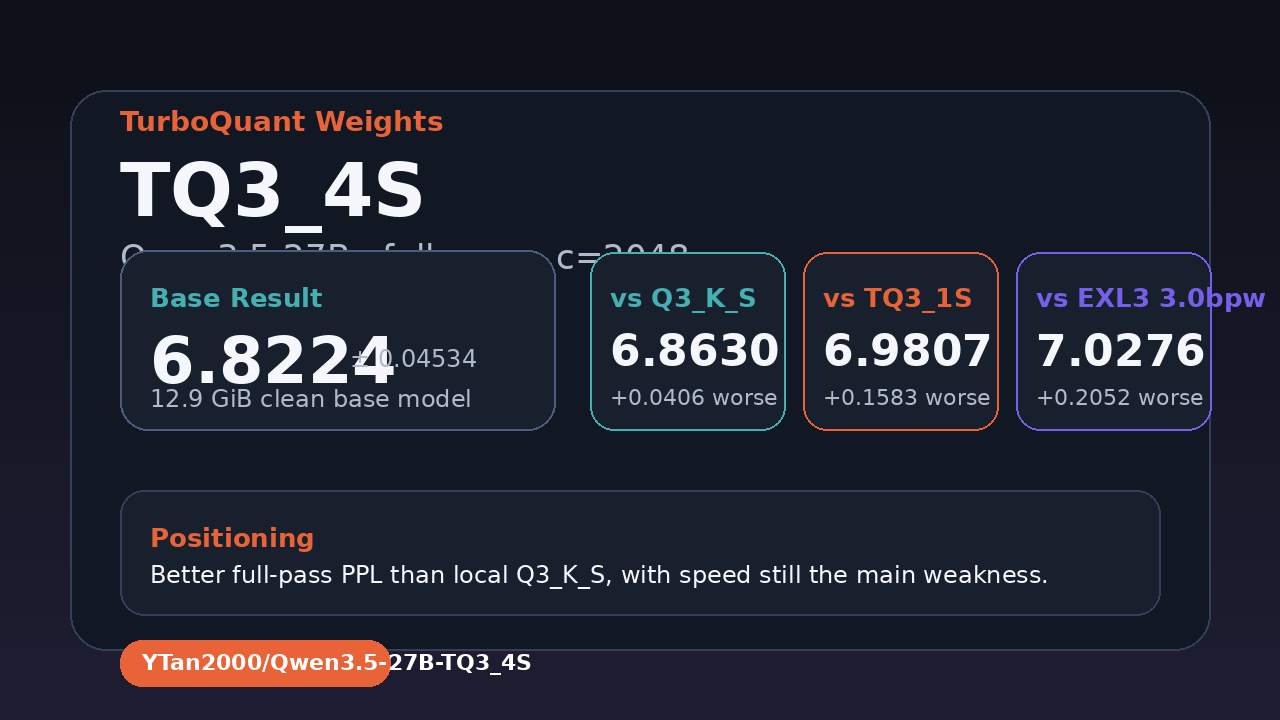This screenshot has width=1280, height=720.
Task: Open the vs EXL3 3.0bpw comparison card
Action: click(1114, 341)
